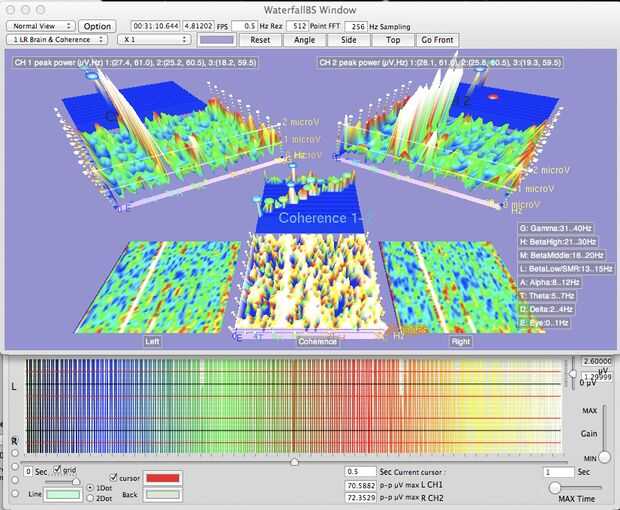Image resolution: width=620 pixels, height=510 pixels.
Task: Click the Sec Current cursor value field
Action: (361, 472)
